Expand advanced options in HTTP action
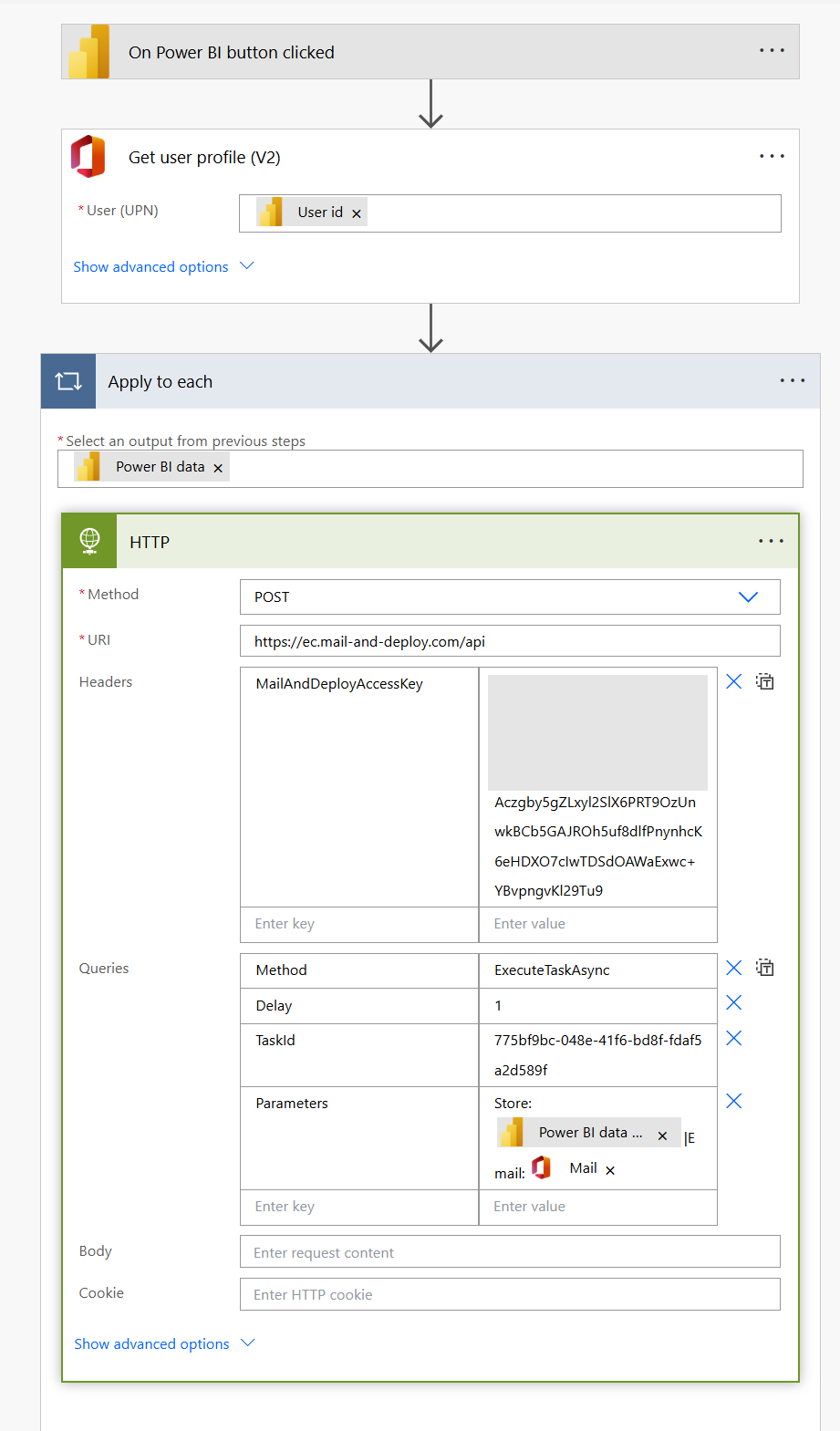This screenshot has width=840, height=1431. point(164,1343)
